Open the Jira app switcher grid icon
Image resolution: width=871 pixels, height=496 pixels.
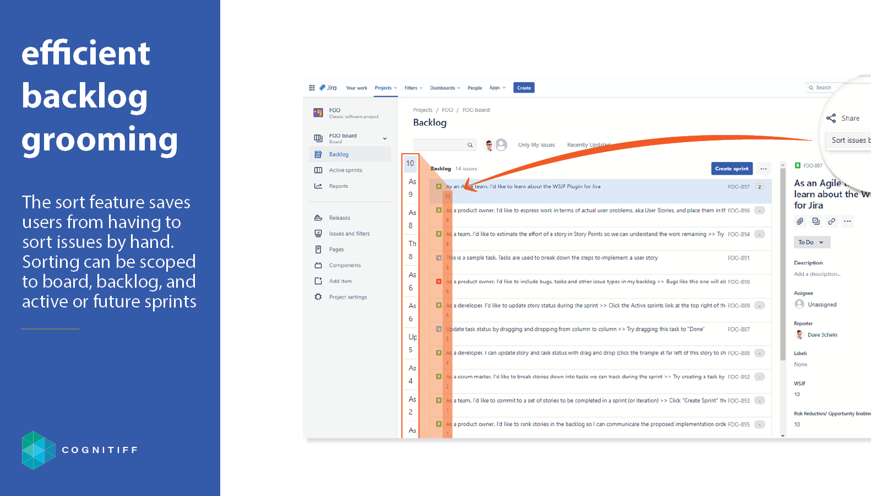(312, 88)
